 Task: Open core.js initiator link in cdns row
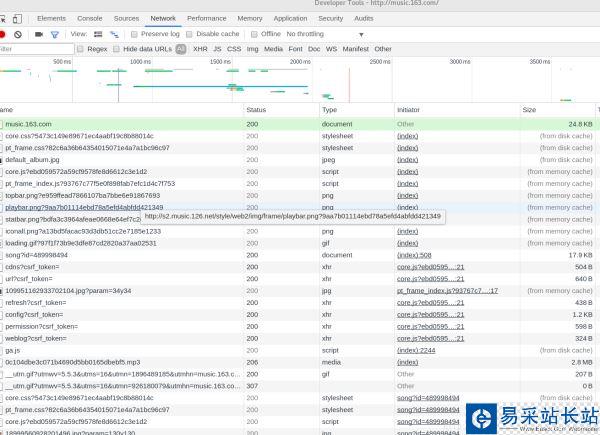[430, 267]
